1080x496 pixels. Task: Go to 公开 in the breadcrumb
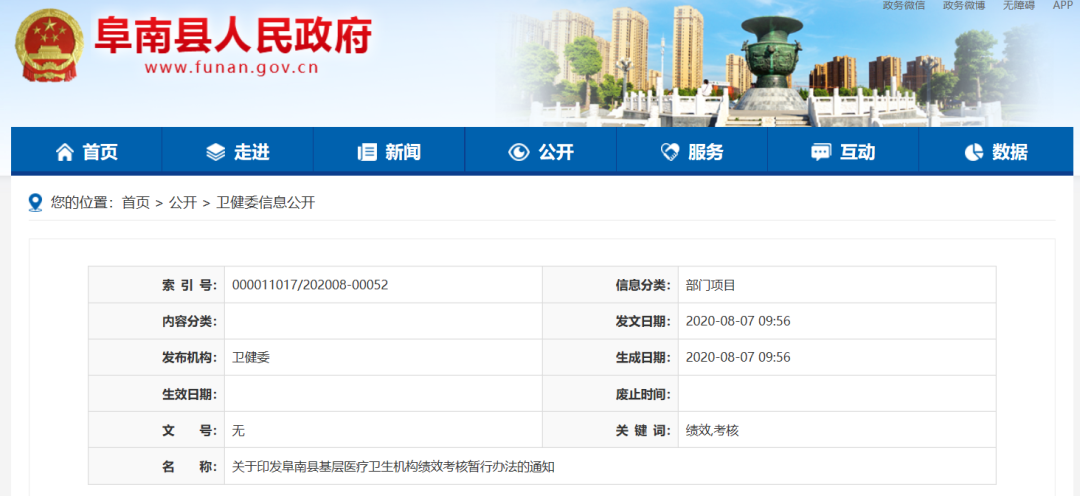183,203
